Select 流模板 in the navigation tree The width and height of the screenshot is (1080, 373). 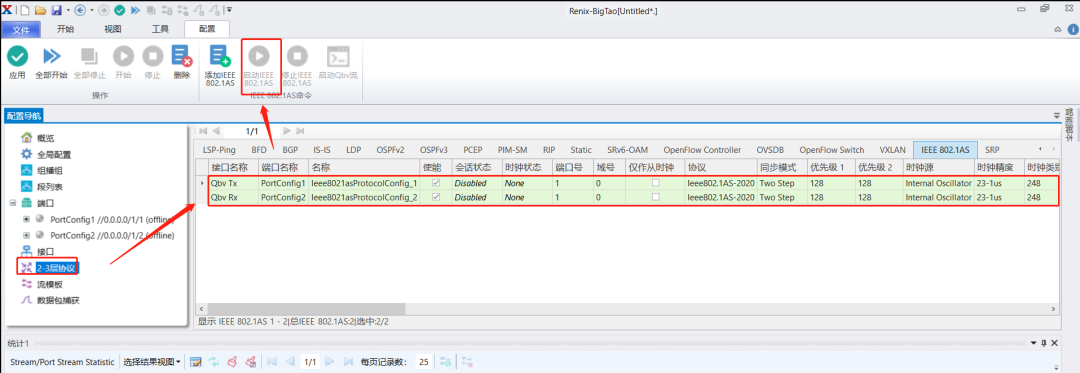coord(50,284)
